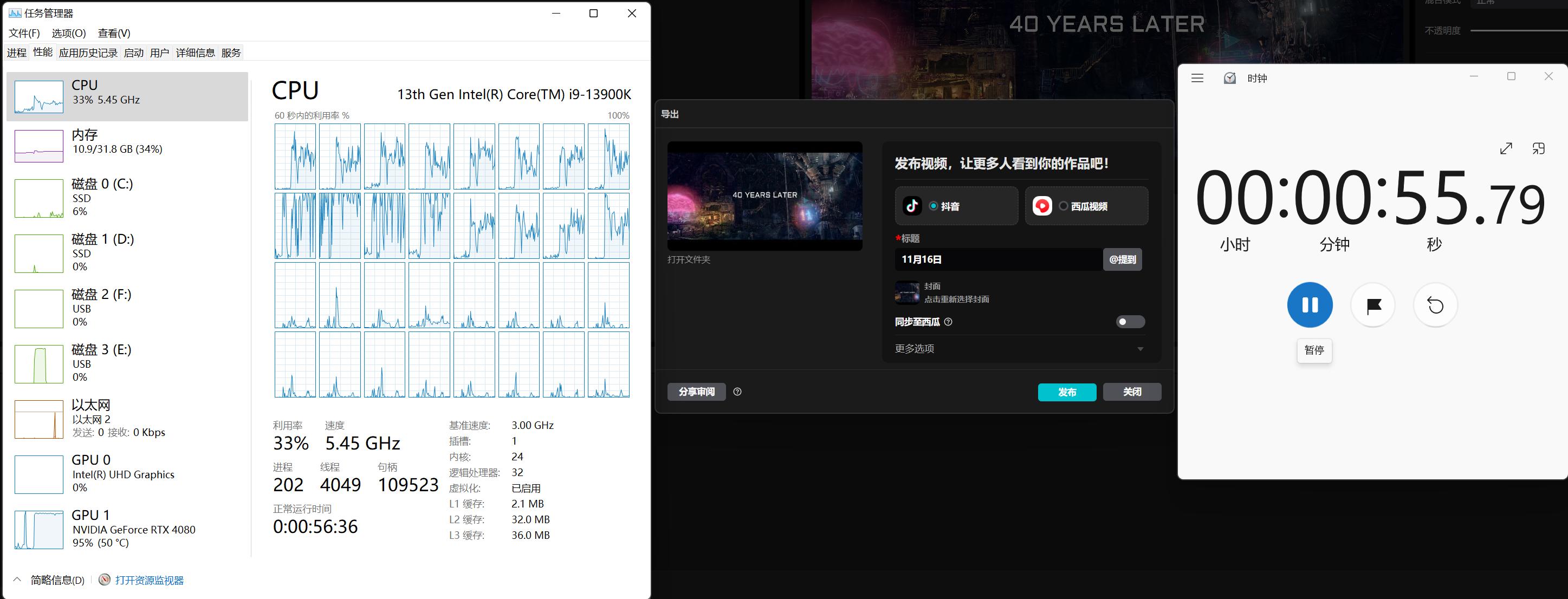Open the exported video folder via 打开文件夹

(x=689, y=259)
